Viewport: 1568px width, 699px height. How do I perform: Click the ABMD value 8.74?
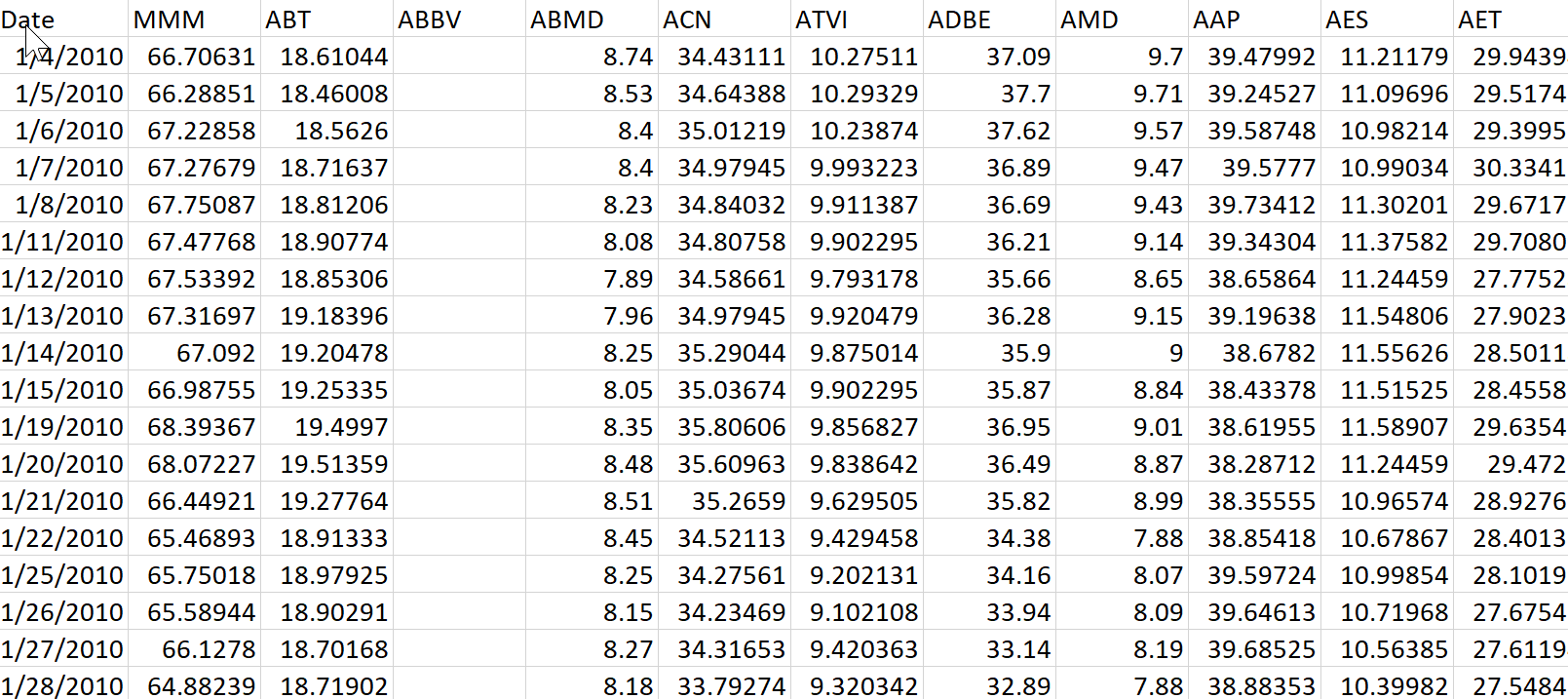[592, 57]
